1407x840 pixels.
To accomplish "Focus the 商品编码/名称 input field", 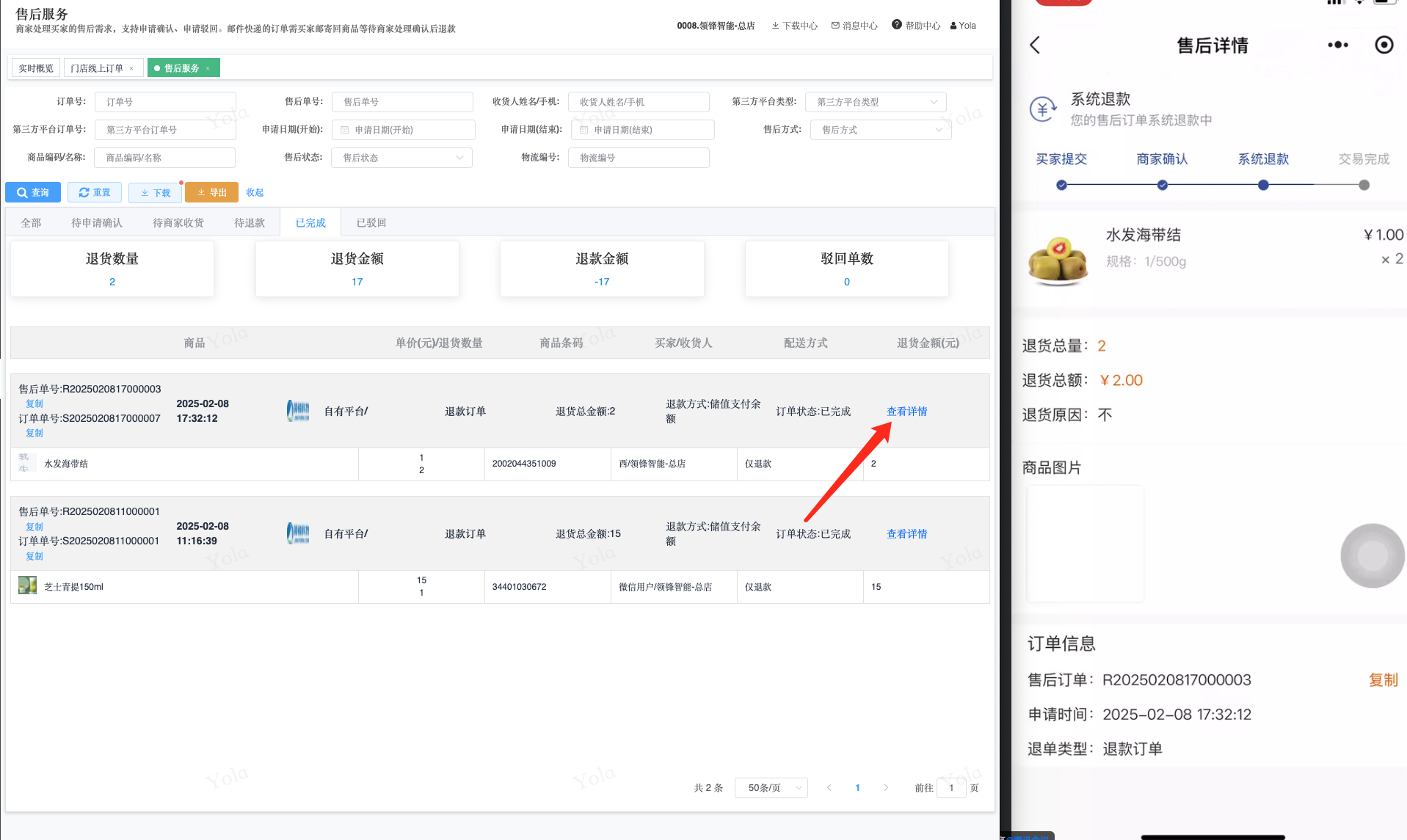I will coord(165,158).
